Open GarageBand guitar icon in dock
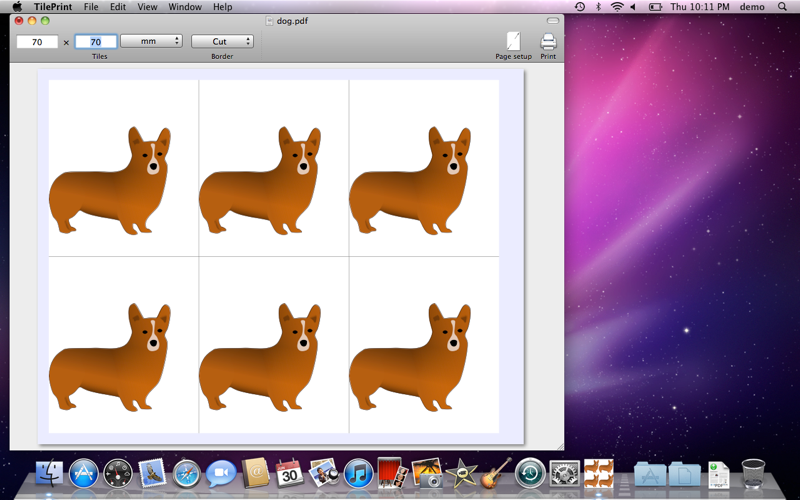Viewport: 800px width, 500px height. pos(495,473)
